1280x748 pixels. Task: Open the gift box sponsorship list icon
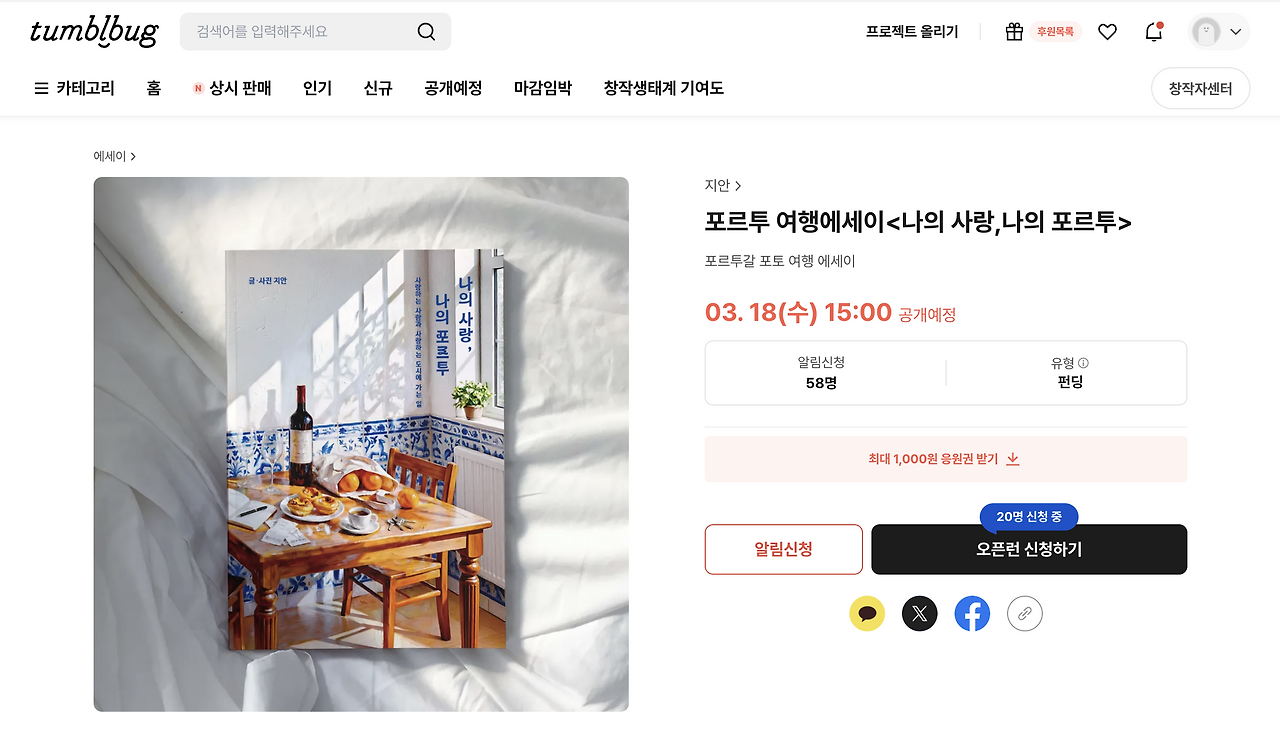[x=1014, y=32]
